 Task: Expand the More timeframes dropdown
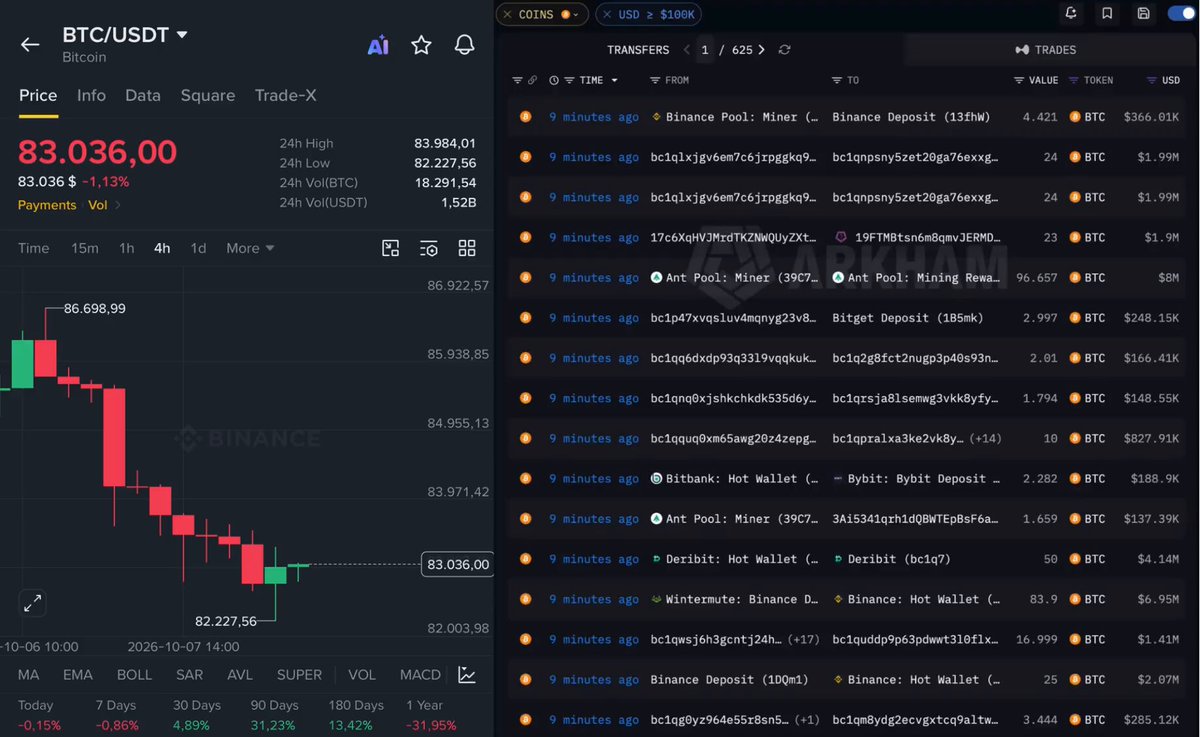(250, 248)
